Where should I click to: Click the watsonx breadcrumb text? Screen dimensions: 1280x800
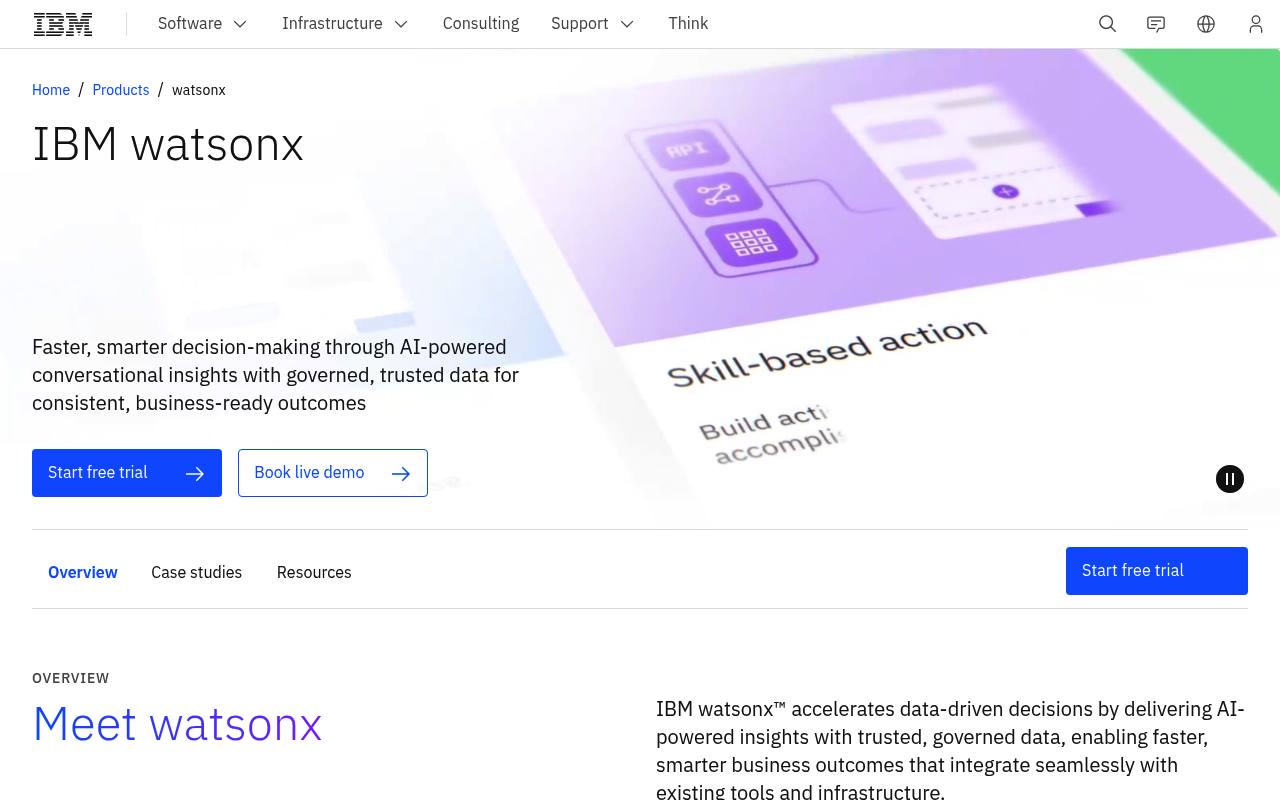pos(199,90)
